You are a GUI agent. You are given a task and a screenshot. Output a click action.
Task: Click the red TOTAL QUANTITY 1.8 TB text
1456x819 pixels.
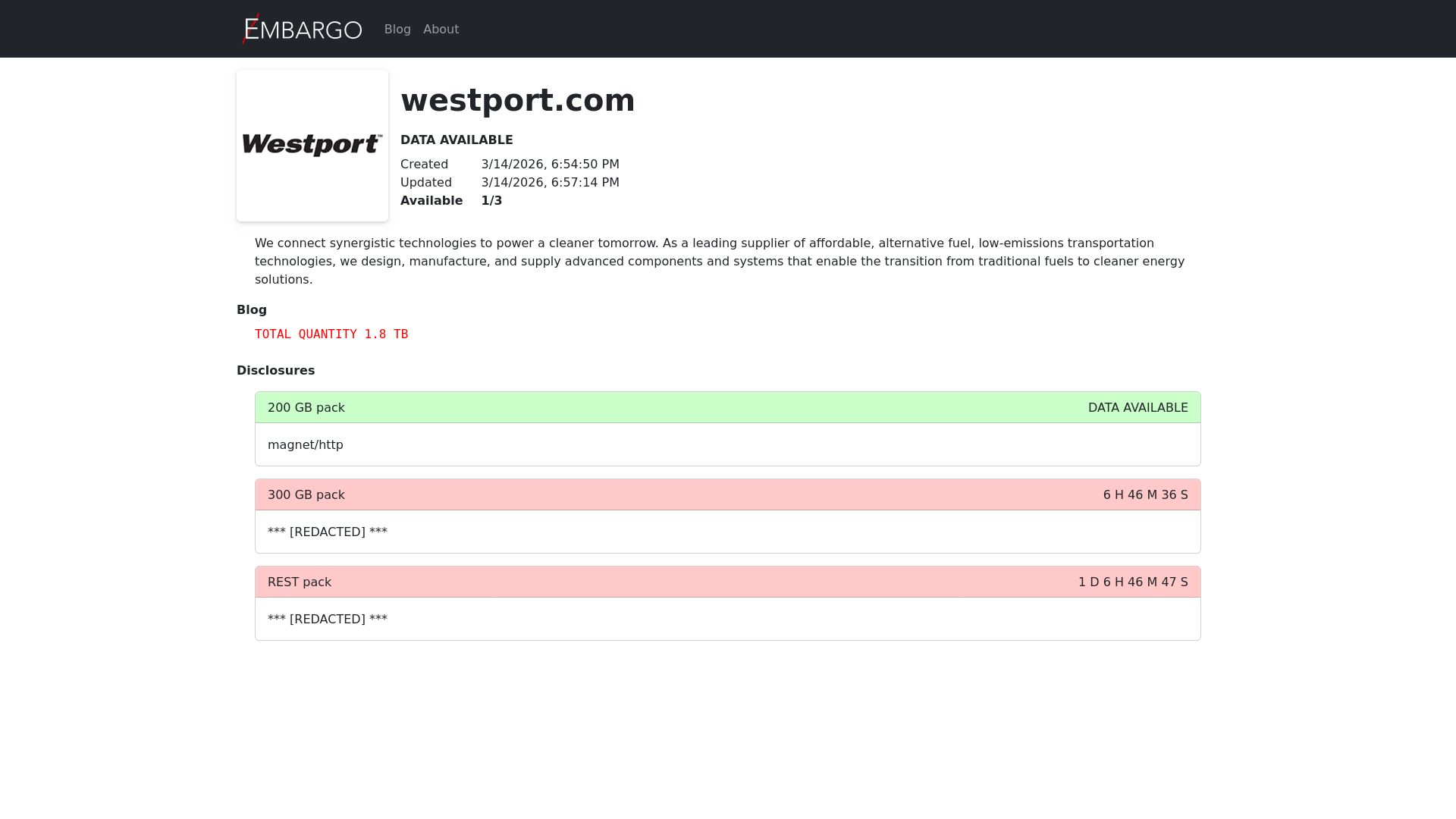point(331,334)
